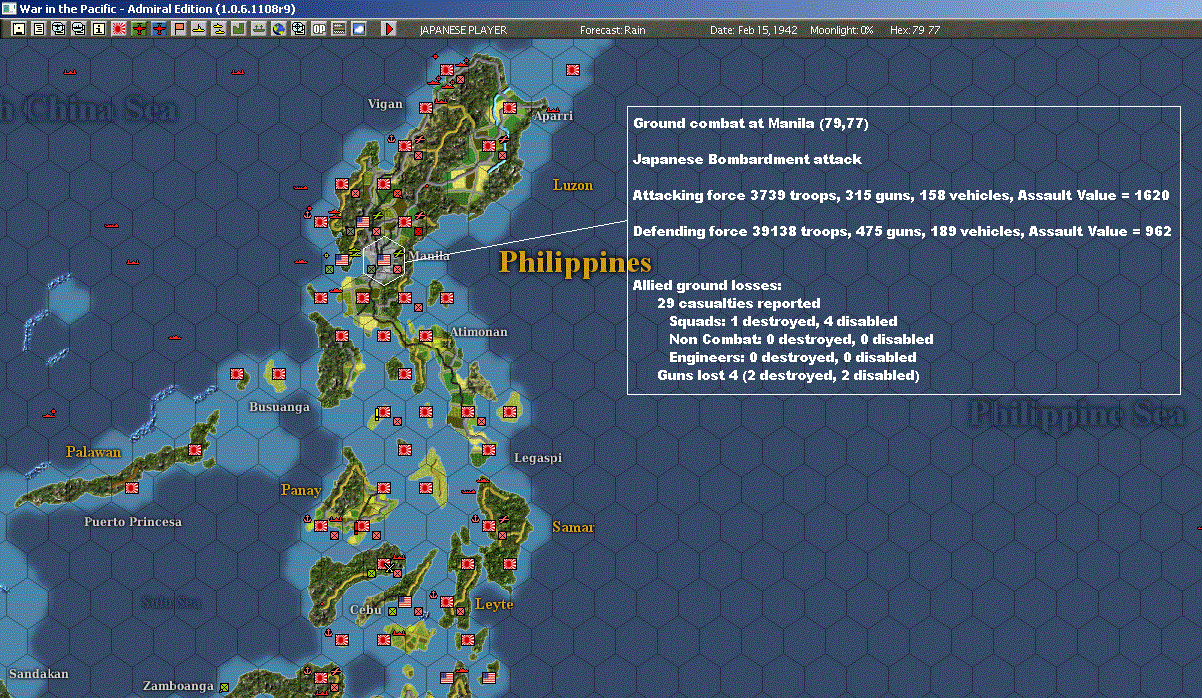Click the 'Allied ground losses:' line

[707, 286]
